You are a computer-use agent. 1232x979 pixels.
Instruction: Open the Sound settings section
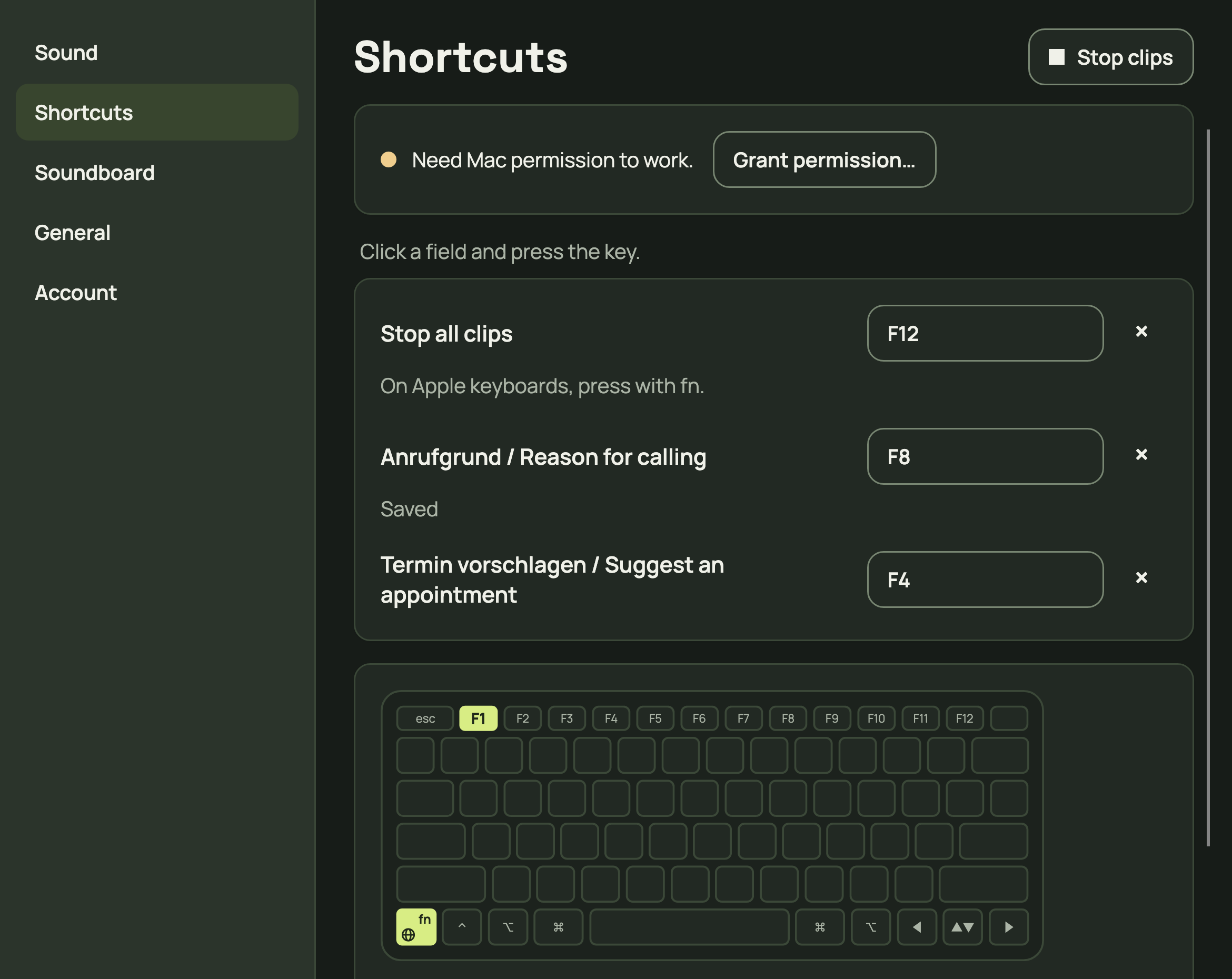tap(157, 53)
